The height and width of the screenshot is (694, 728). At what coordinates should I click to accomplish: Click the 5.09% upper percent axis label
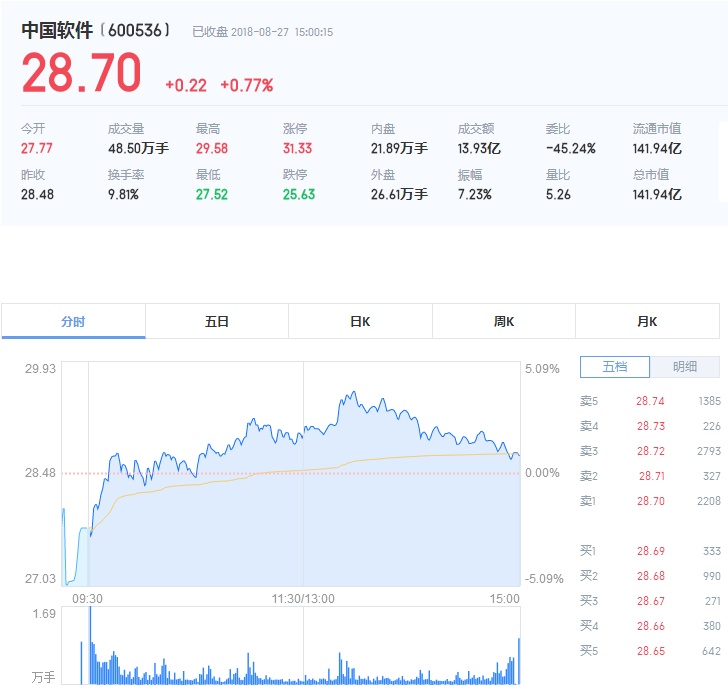click(x=542, y=369)
